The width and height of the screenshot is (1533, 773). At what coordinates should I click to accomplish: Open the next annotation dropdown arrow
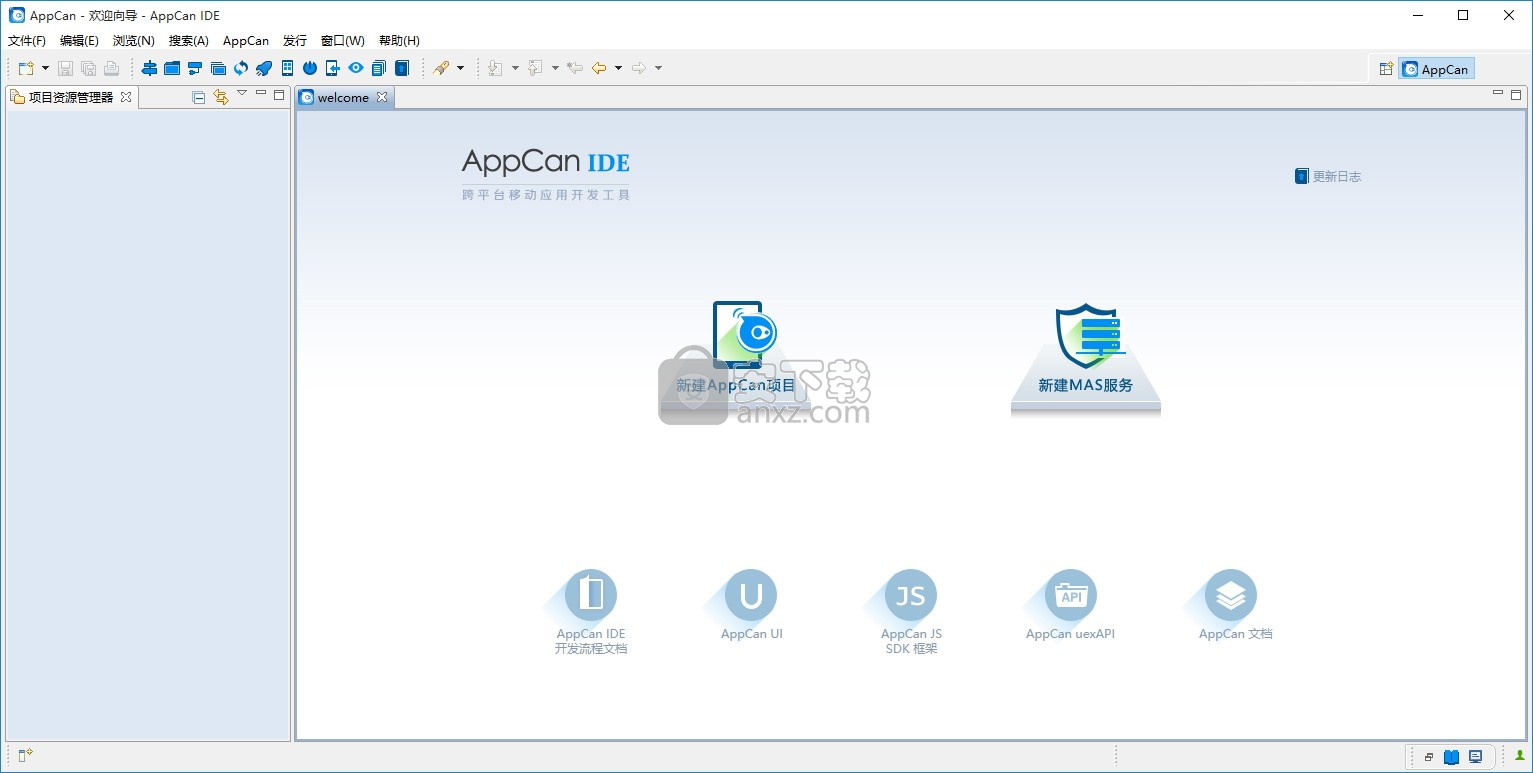click(x=515, y=68)
